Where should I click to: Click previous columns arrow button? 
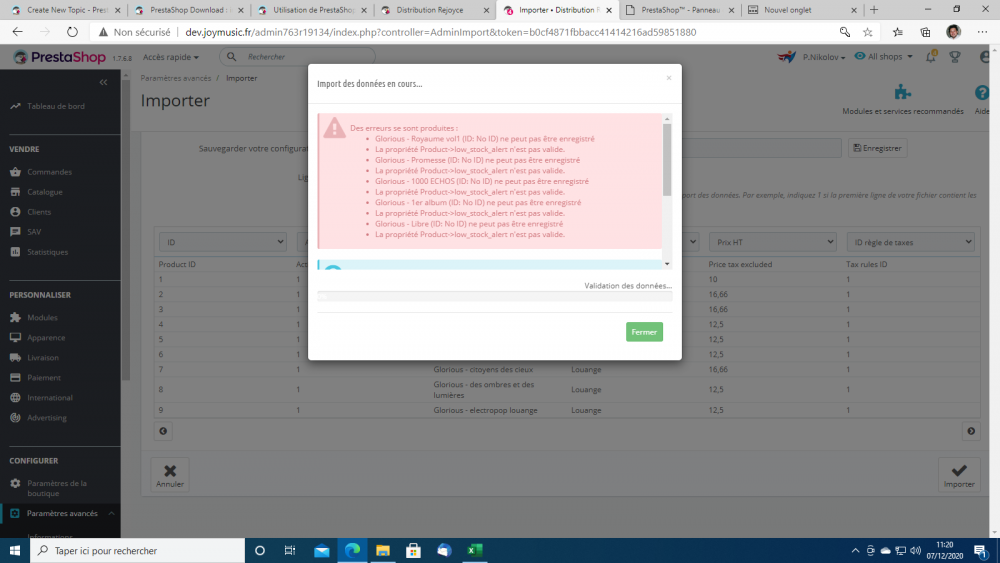point(163,431)
